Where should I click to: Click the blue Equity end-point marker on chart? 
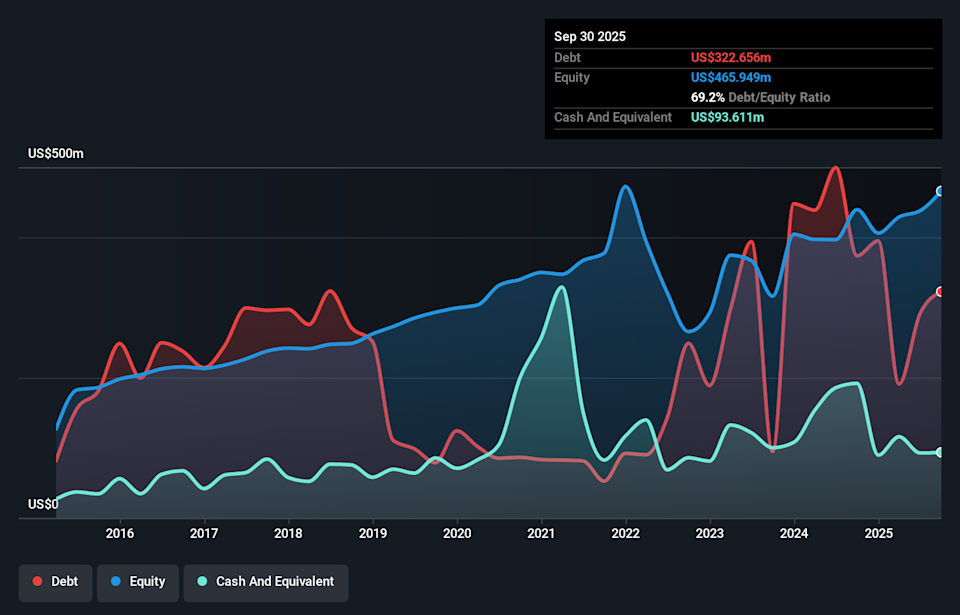pos(940,191)
